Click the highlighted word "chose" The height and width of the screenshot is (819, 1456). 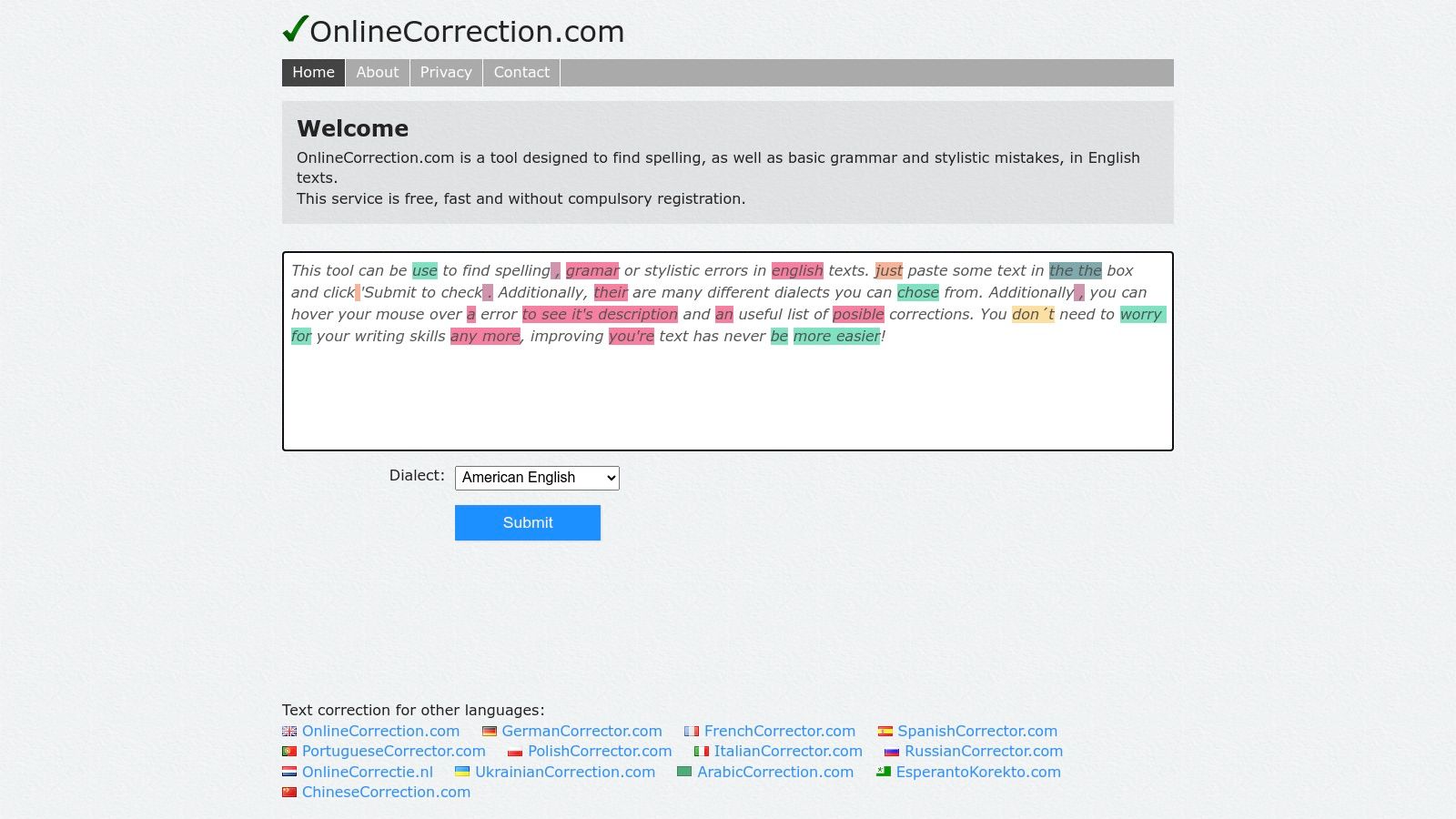[917, 292]
